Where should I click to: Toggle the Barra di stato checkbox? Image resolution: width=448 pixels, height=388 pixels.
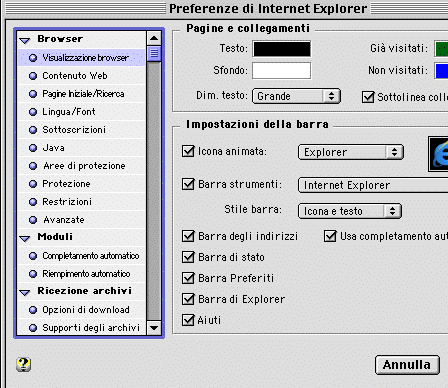(x=188, y=257)
